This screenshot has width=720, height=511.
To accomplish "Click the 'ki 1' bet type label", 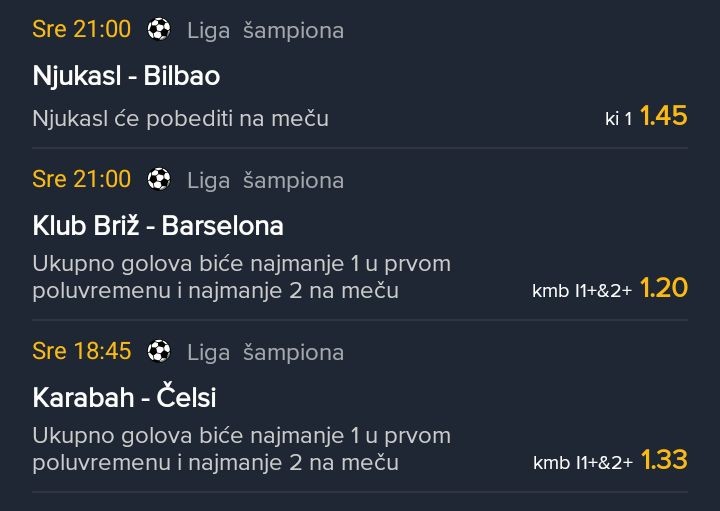I will coord(619,119).
